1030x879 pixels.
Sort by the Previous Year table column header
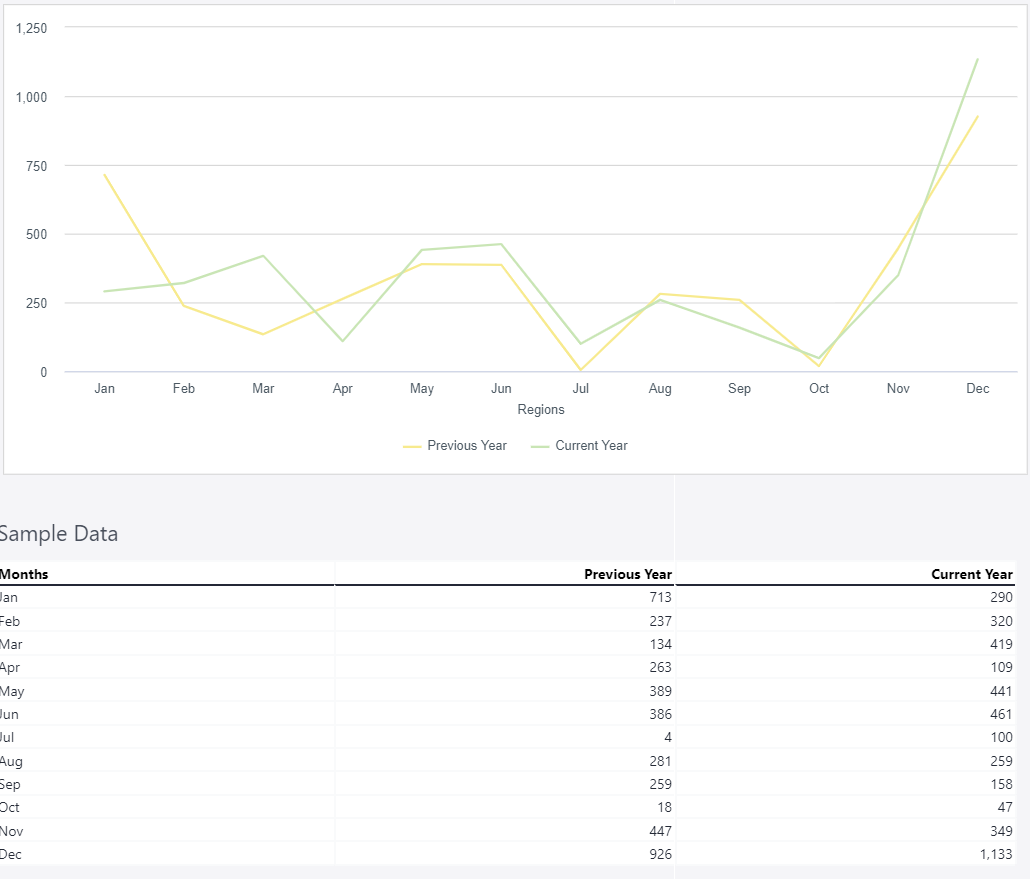(x=628, y=574)
